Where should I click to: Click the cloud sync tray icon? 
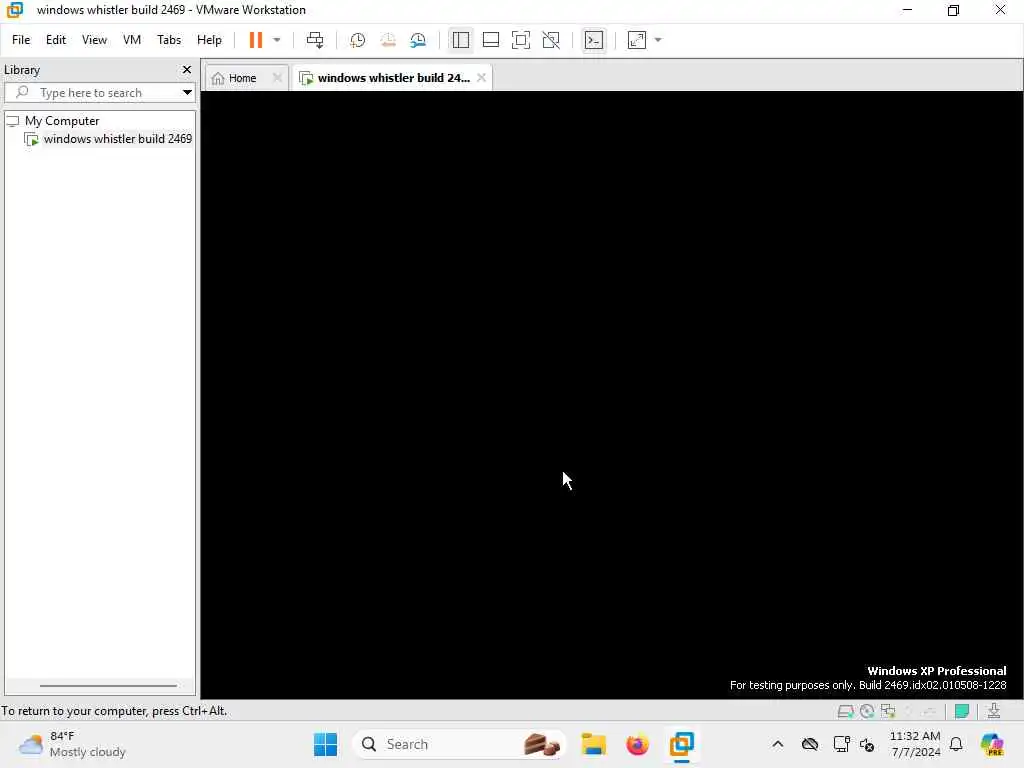810,744
